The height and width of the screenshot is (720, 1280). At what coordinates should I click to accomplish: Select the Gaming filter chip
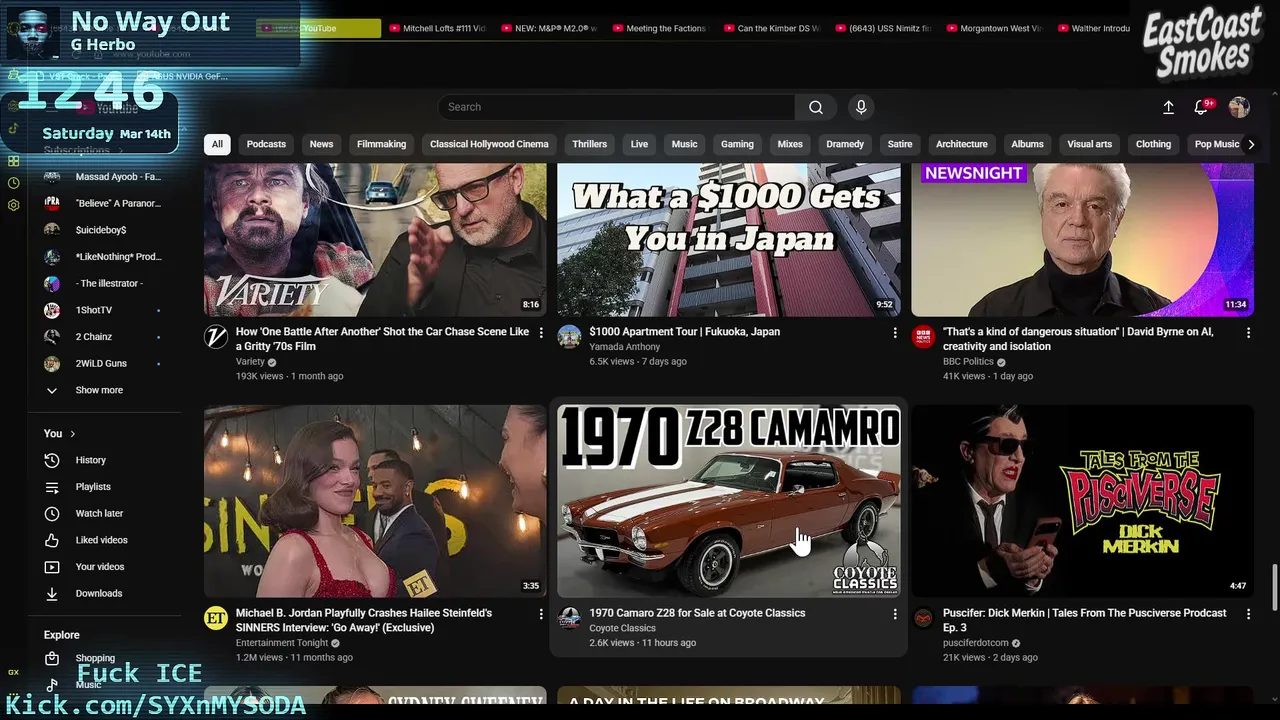[x=737, y=144]
